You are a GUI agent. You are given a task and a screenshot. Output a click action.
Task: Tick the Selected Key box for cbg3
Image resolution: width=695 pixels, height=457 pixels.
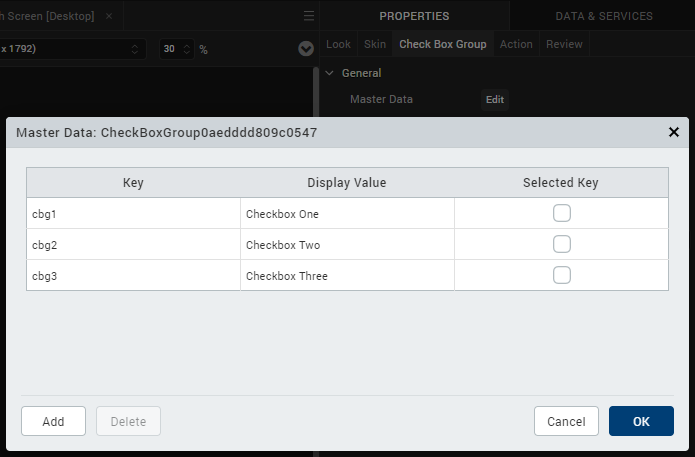(x=562, y=275)
